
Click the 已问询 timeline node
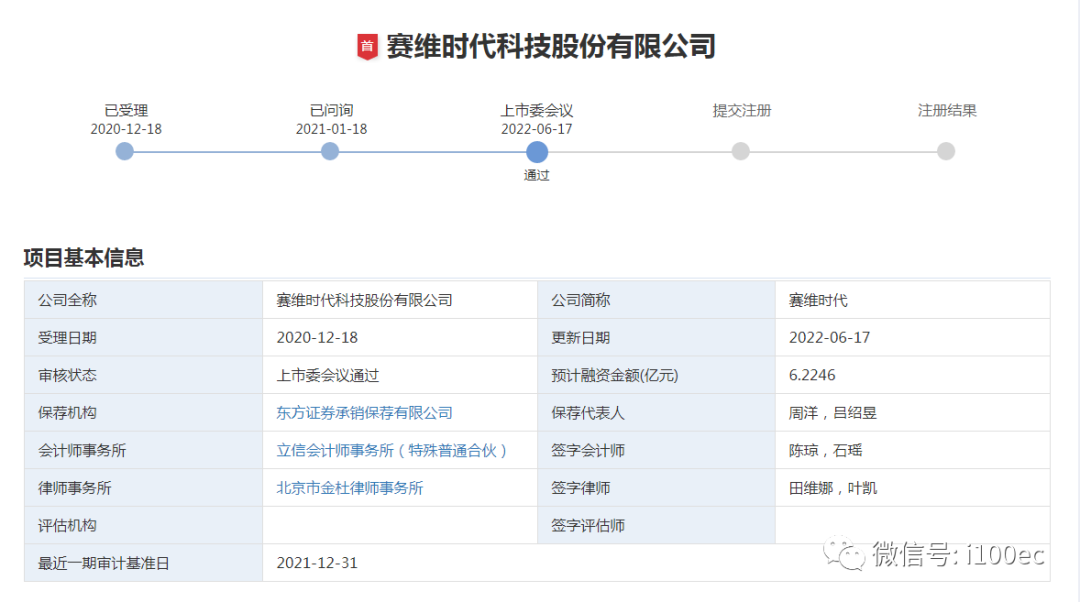click(330, 152)
